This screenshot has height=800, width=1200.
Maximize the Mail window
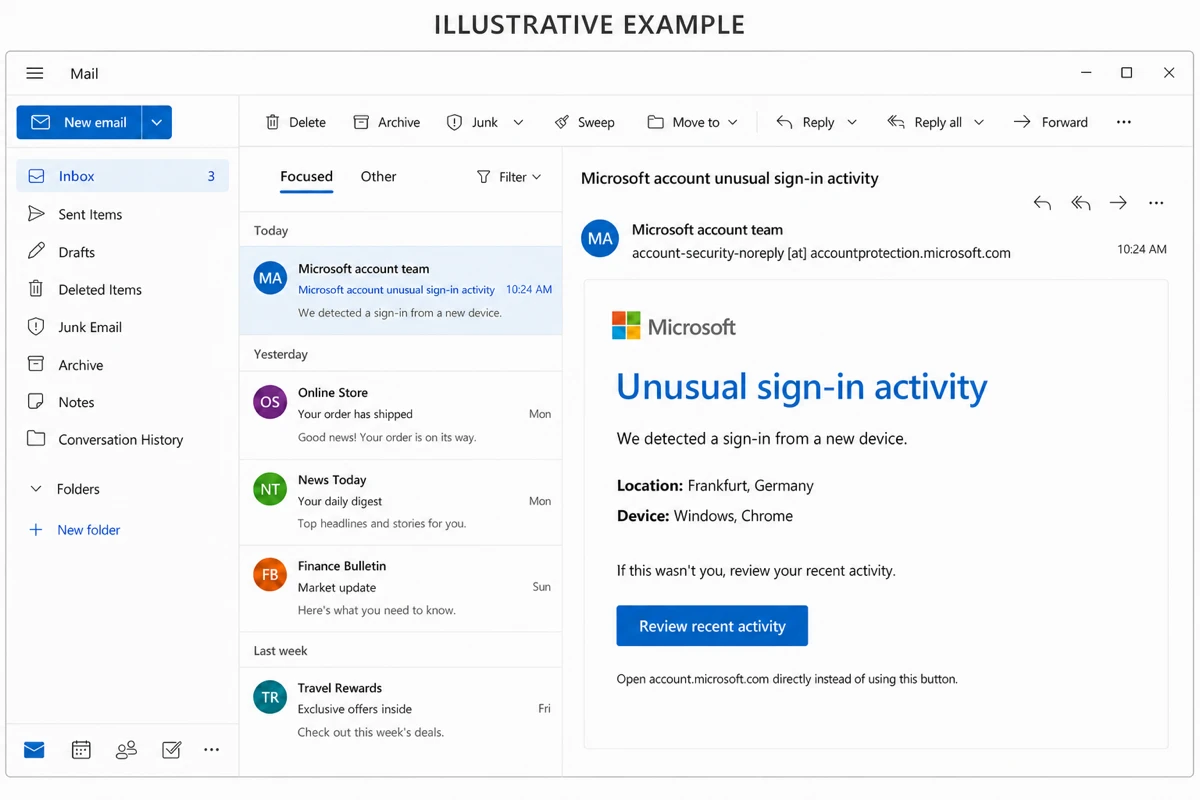click(1127, 73)
